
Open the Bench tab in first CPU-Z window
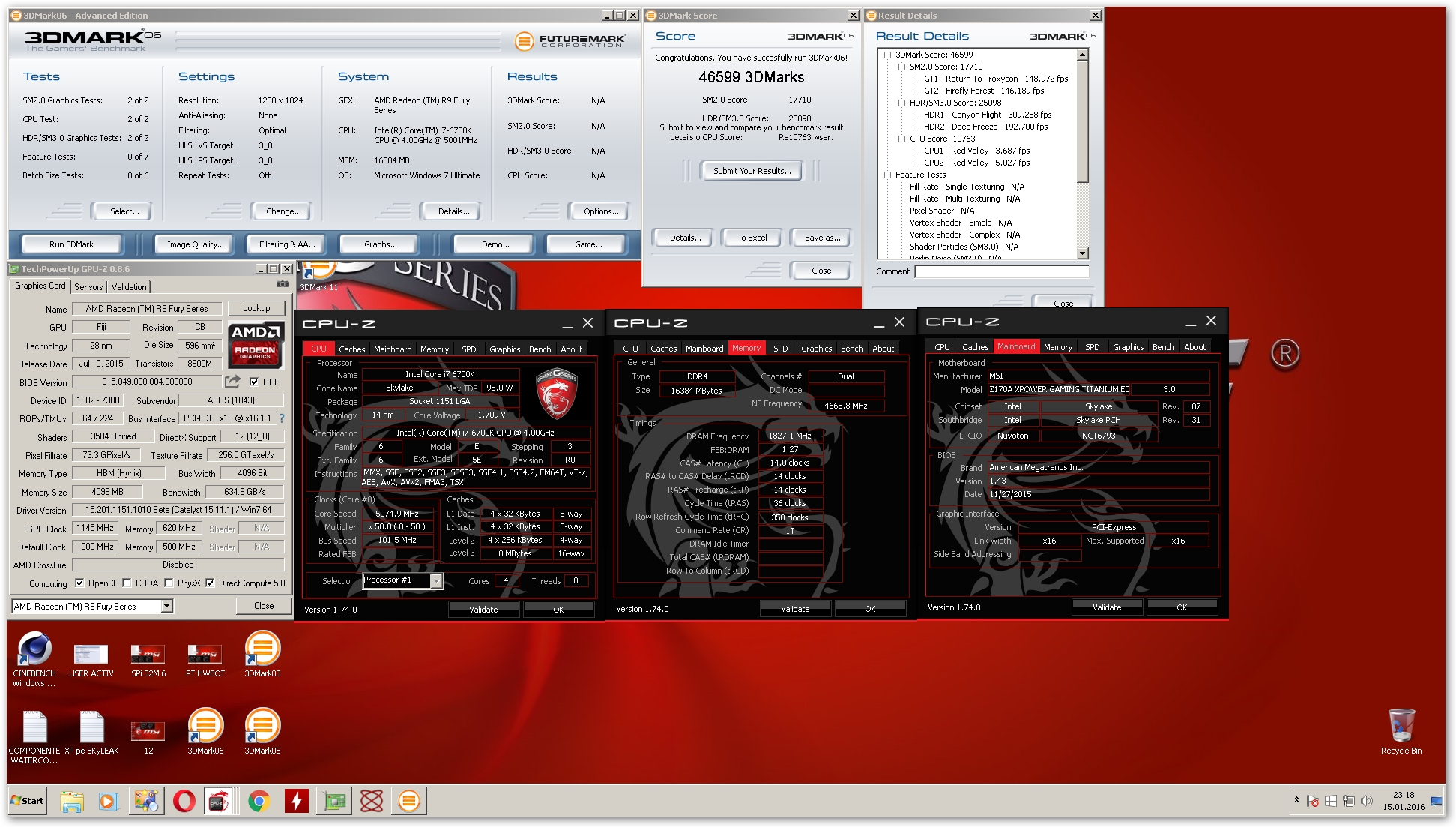[x=540, y=349]
